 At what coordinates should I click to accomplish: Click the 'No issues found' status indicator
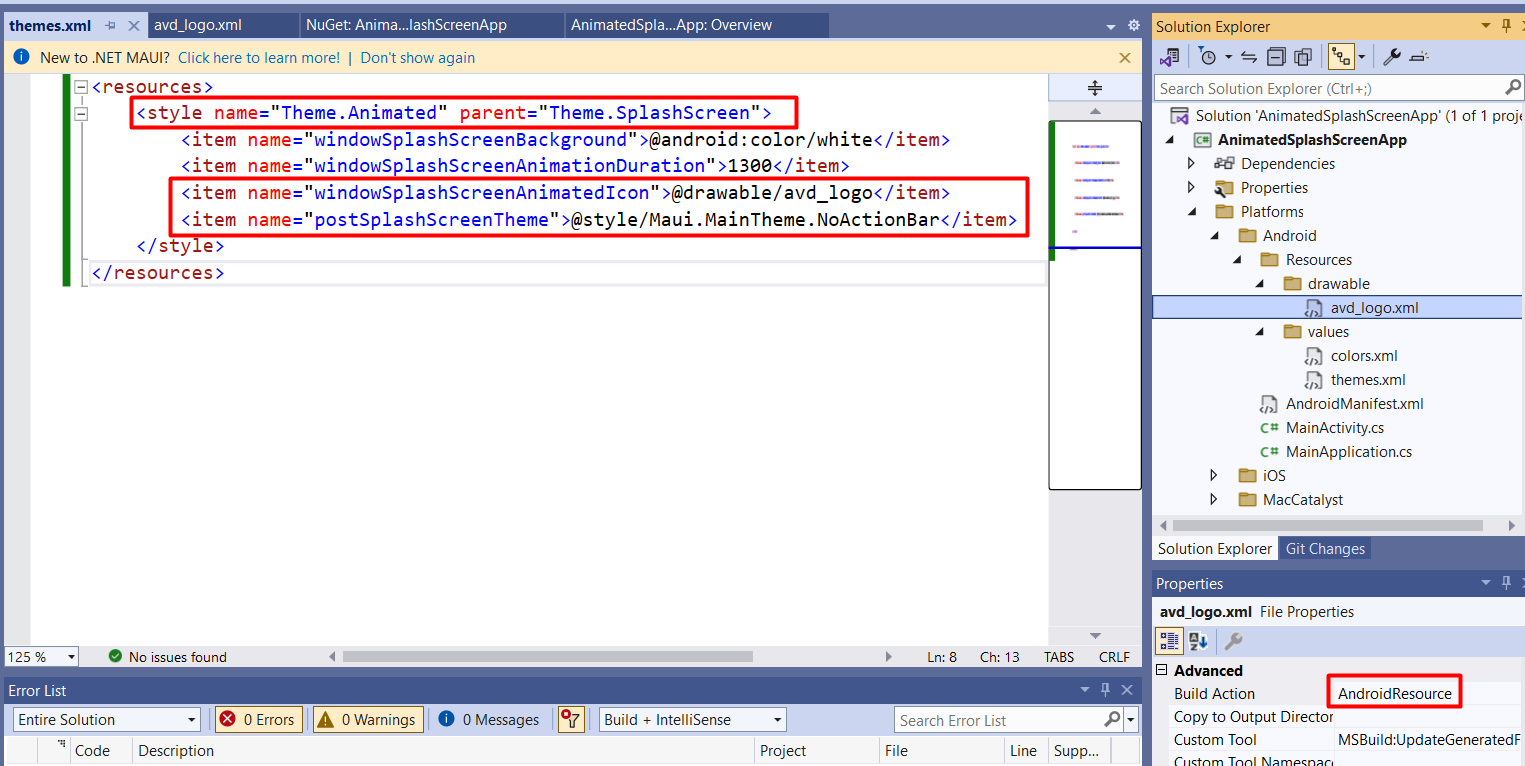168,657
